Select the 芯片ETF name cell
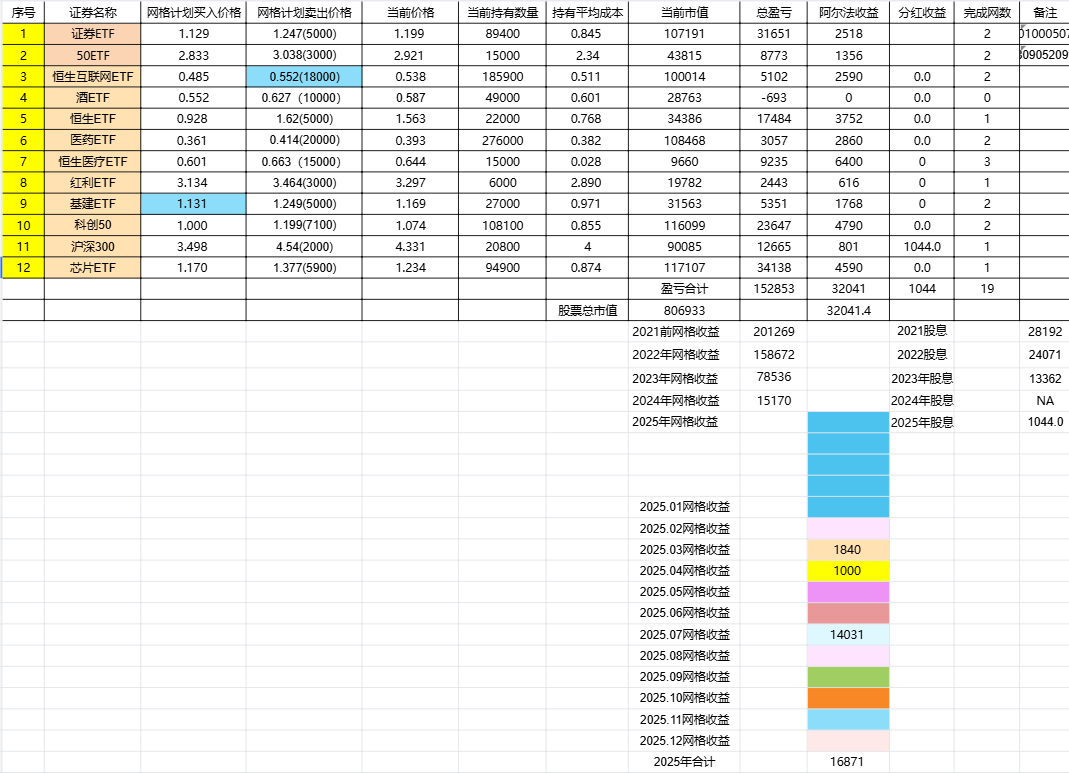This screenshot has height=773, width=1069. pos(92,268)
